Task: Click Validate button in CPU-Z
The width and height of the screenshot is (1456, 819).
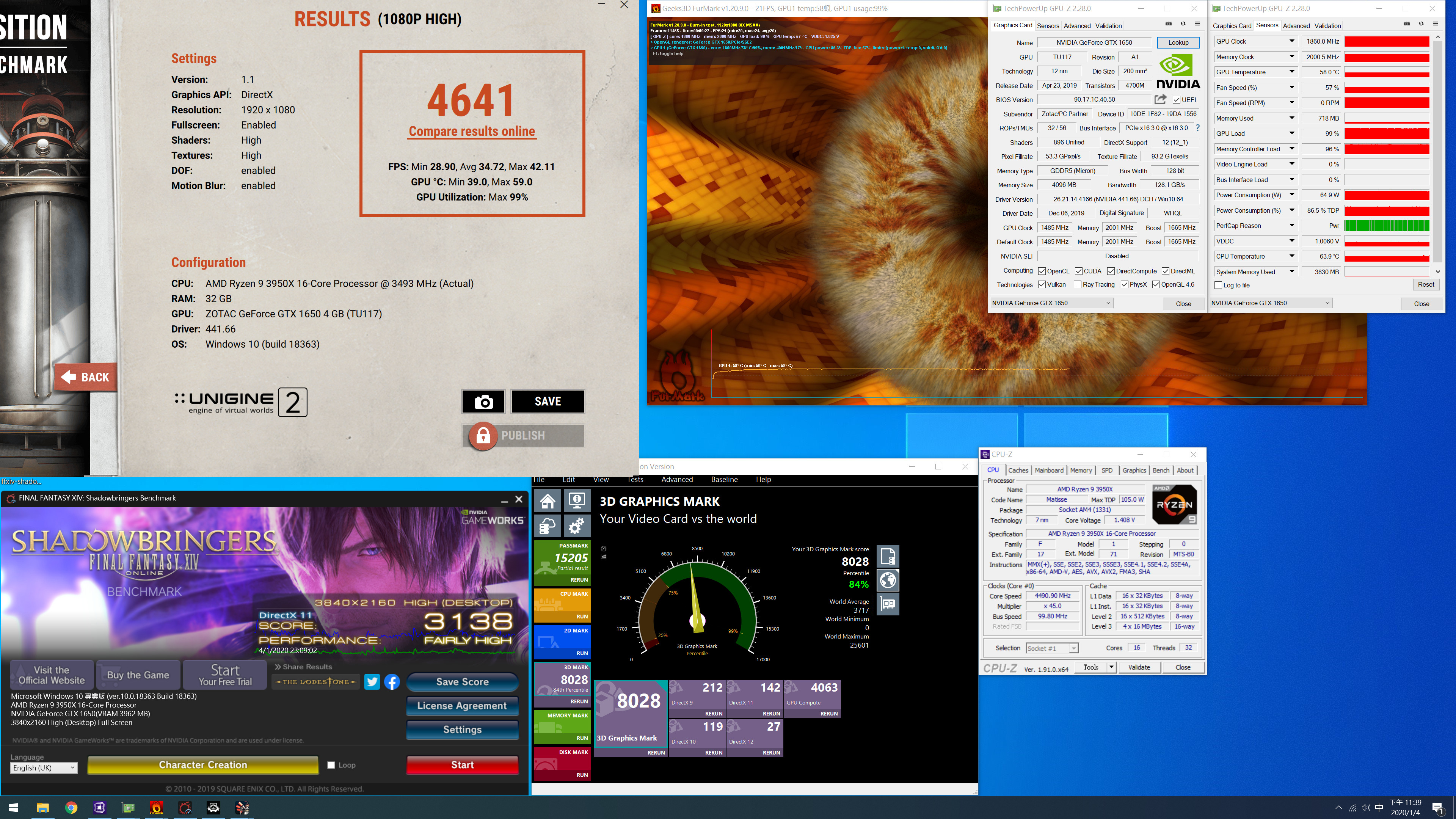Action: click(1139, 667)
